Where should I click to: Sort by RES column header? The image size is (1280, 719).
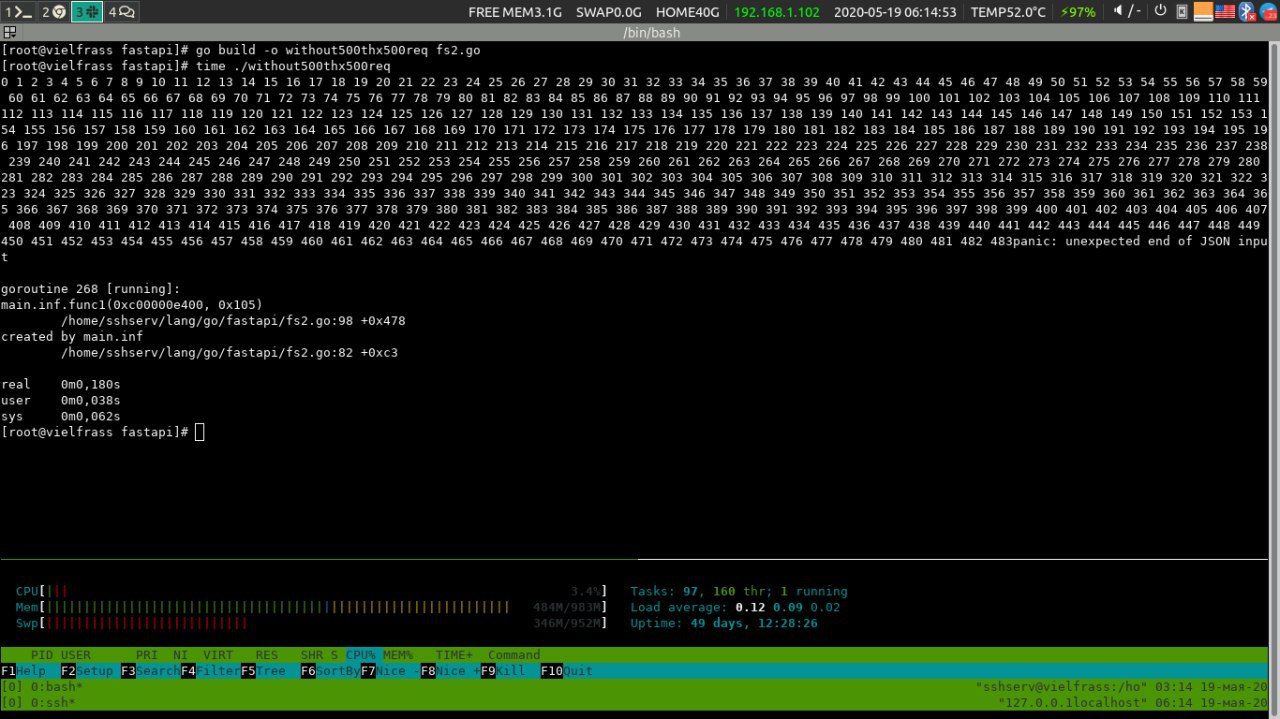point(267,655)
